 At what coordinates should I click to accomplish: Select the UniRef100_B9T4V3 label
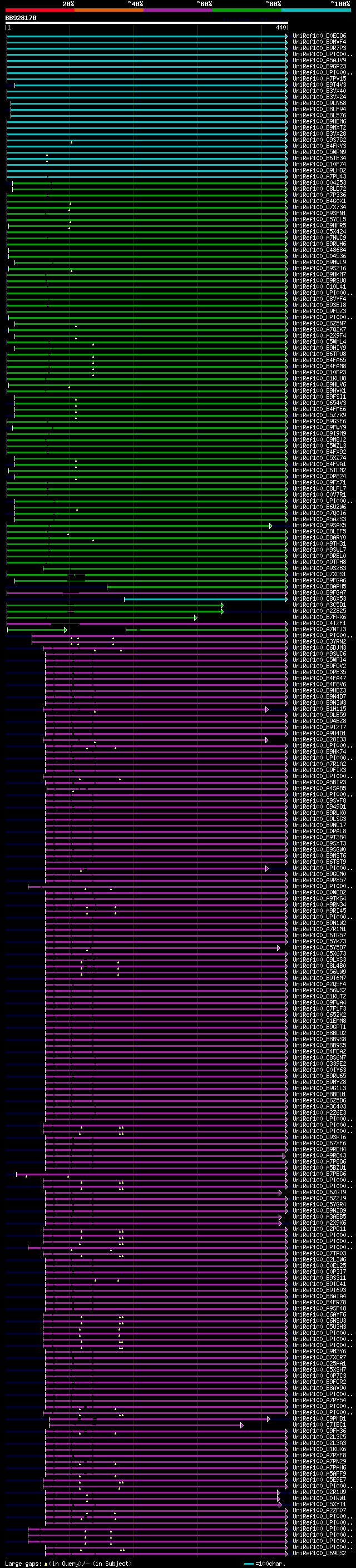[319, 85]
